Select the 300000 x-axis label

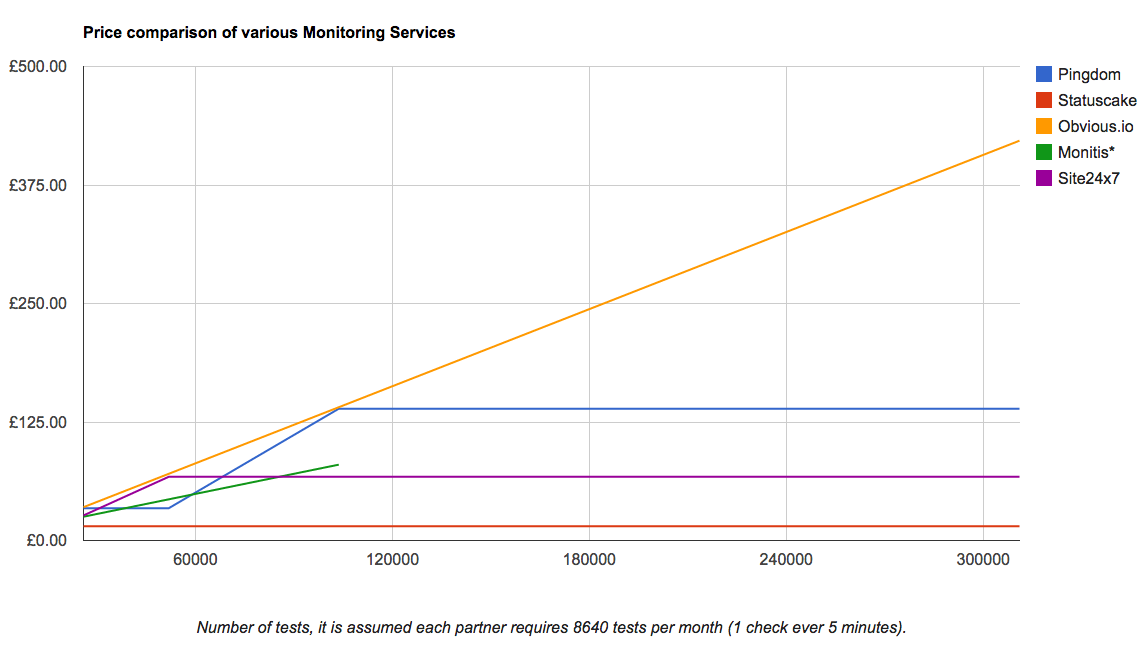[x=983, y=560]
